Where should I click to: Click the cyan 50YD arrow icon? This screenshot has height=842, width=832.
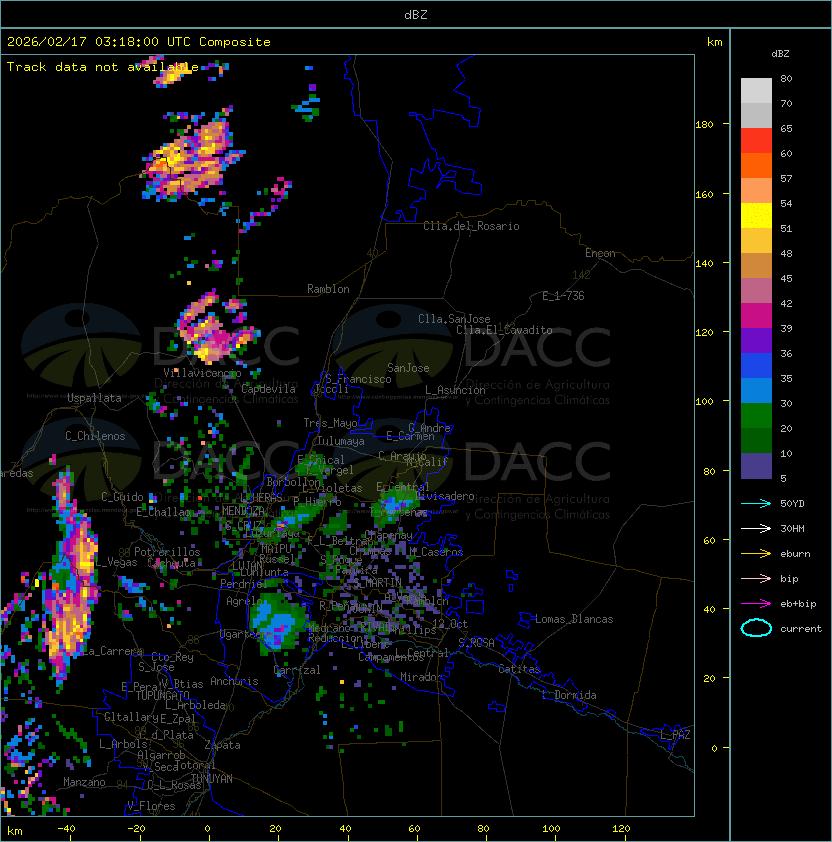756,503
